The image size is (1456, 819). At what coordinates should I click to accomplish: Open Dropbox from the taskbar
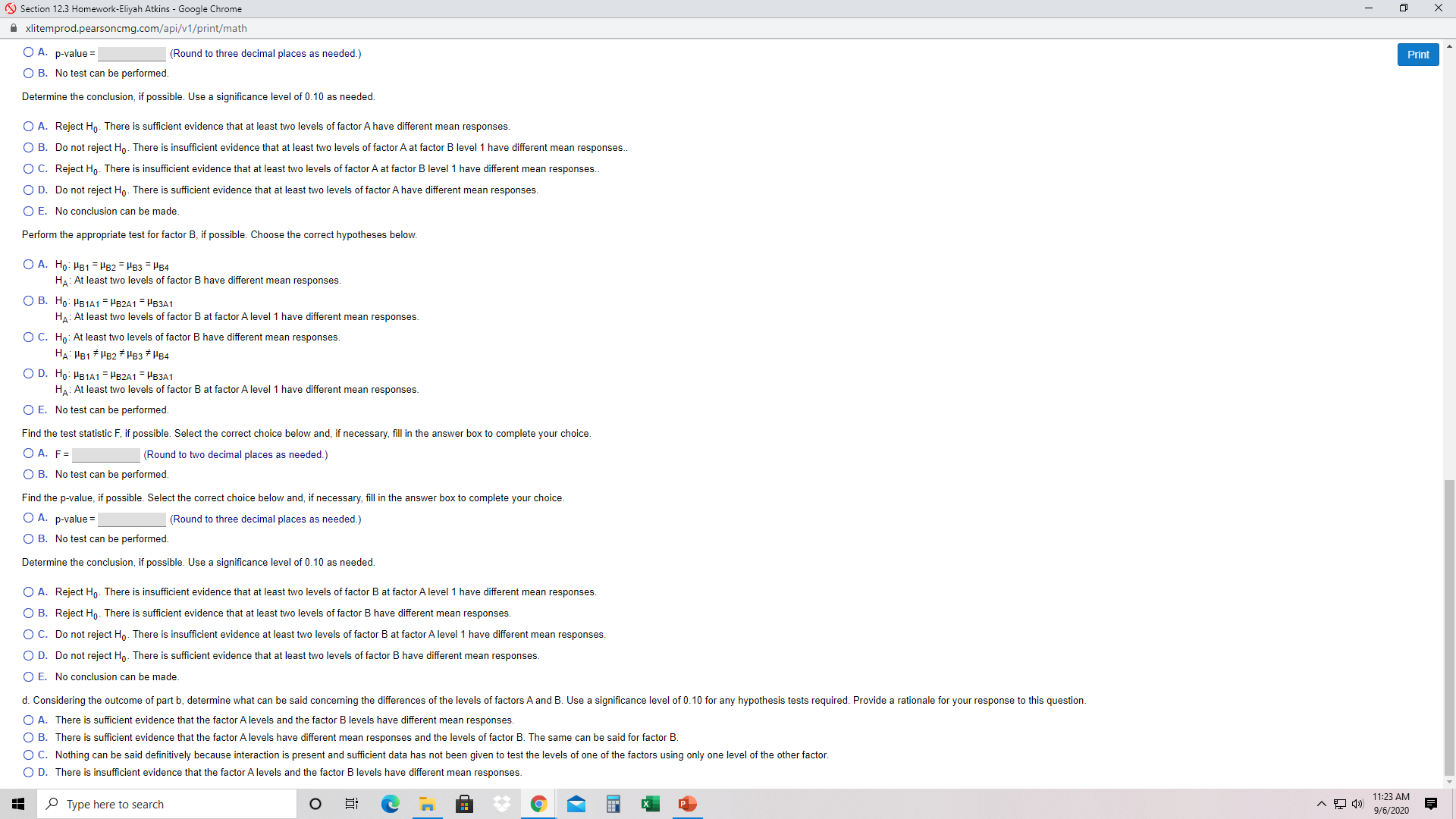coord(501,803)
